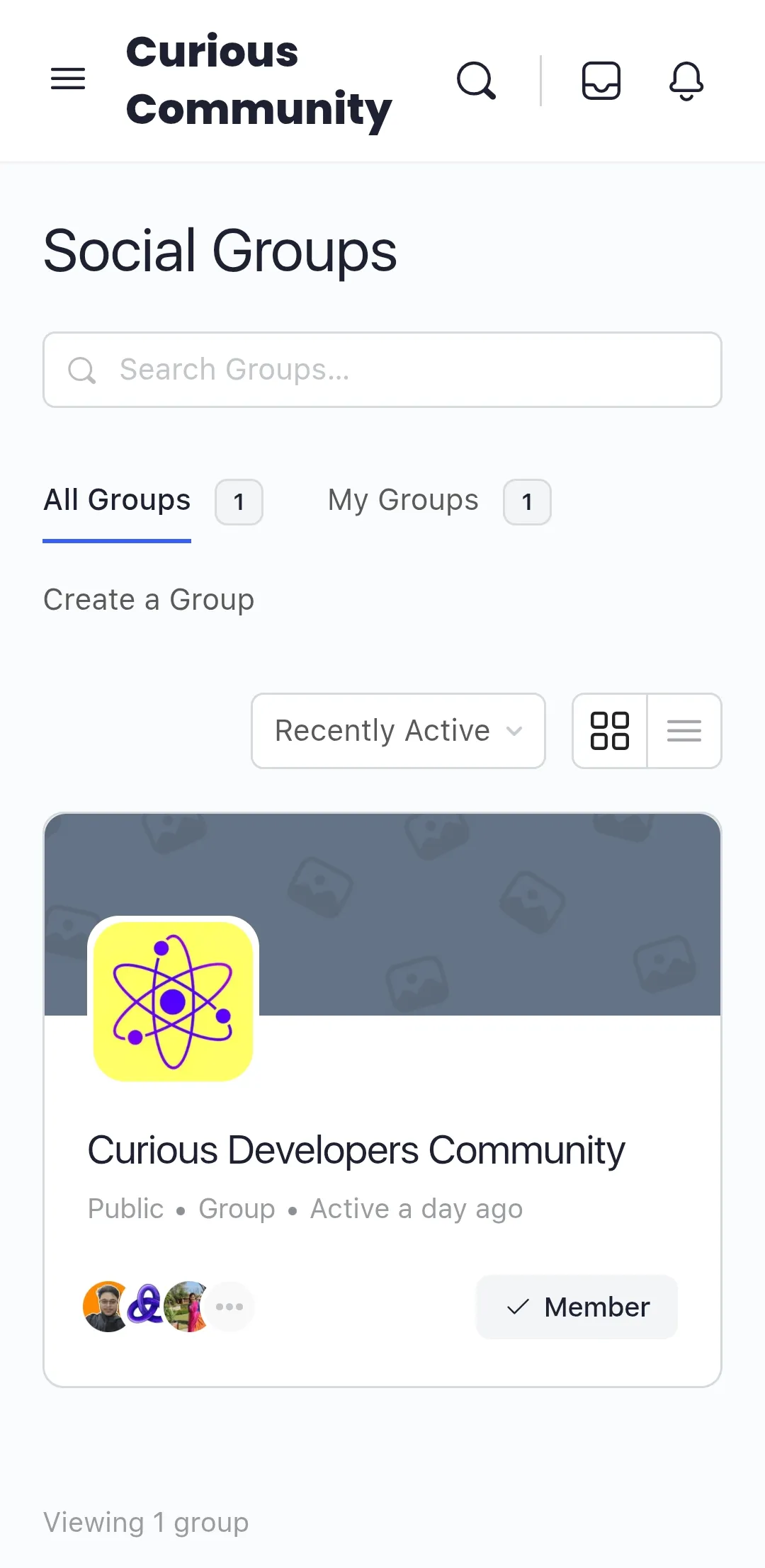
Task: Click the first member avatar with glasses
Action: tap(107, 1307)
